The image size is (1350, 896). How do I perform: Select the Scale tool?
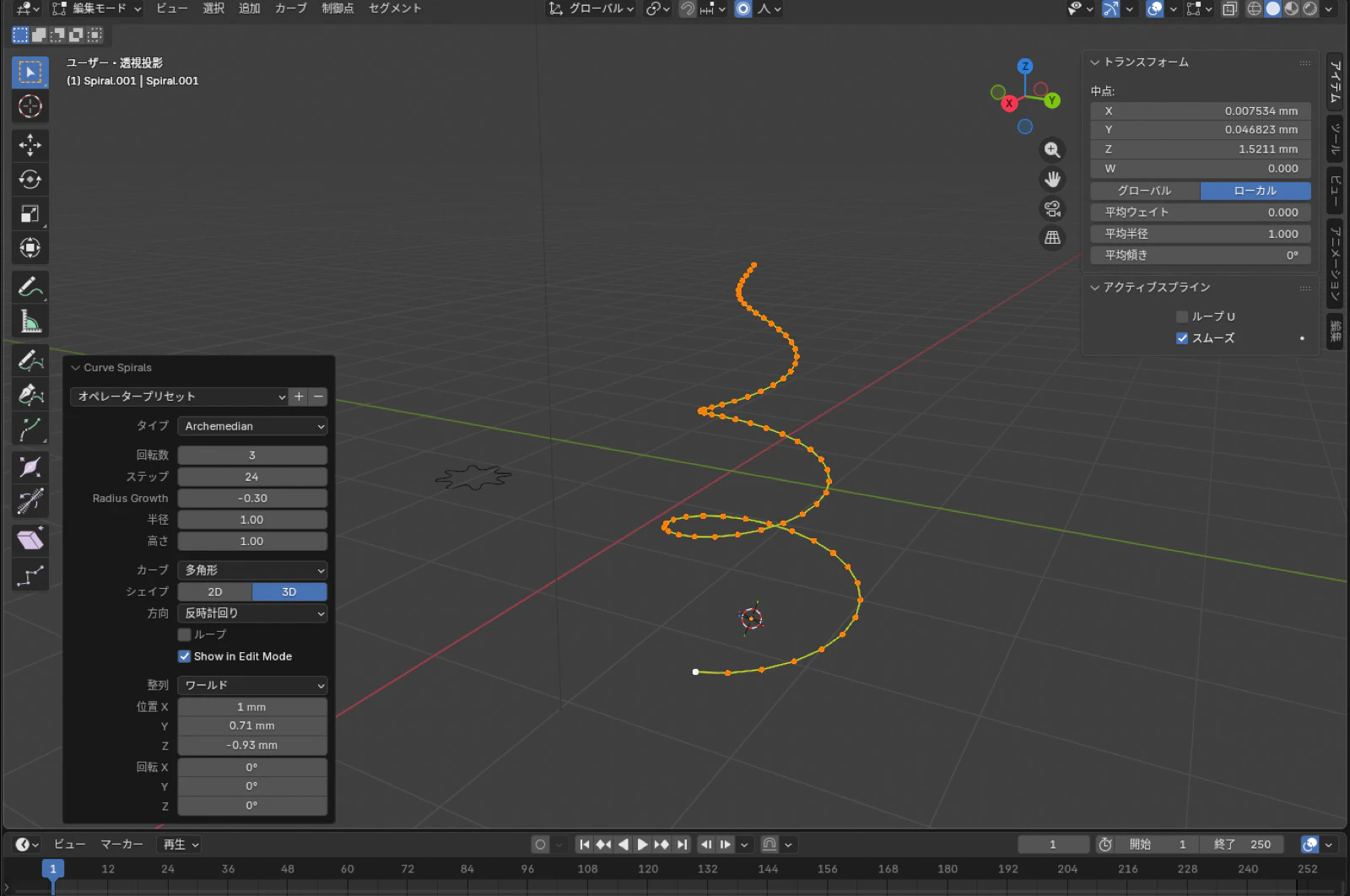(x=30, y=213)
